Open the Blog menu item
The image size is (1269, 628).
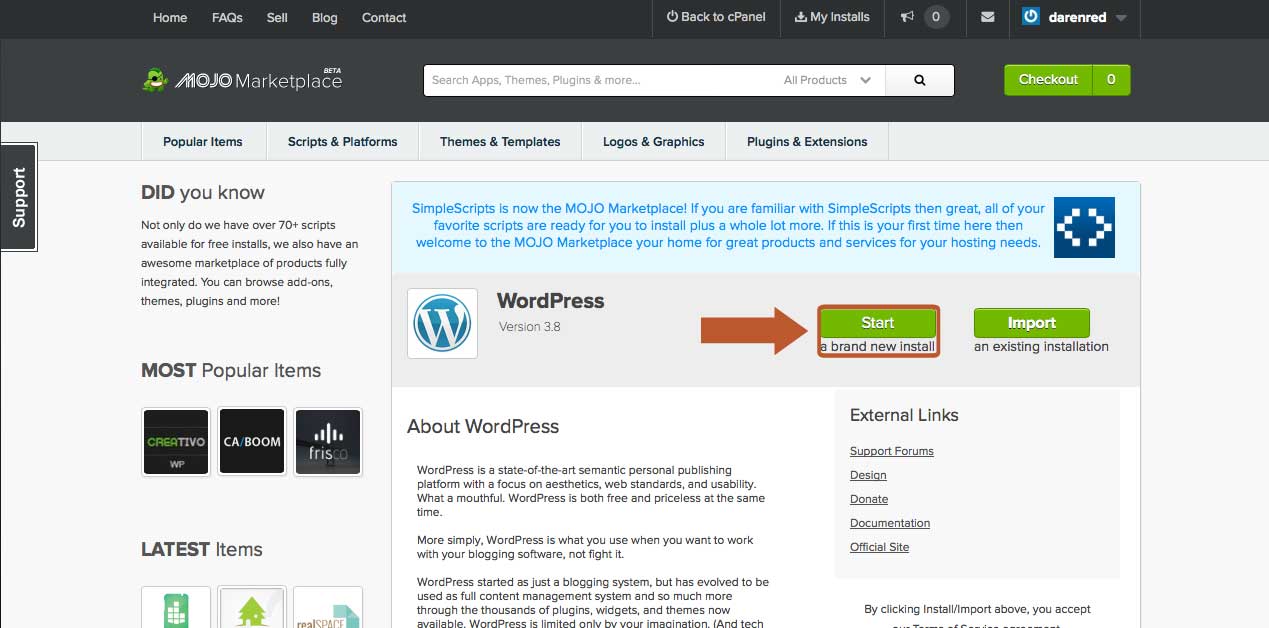click(325, 18)
